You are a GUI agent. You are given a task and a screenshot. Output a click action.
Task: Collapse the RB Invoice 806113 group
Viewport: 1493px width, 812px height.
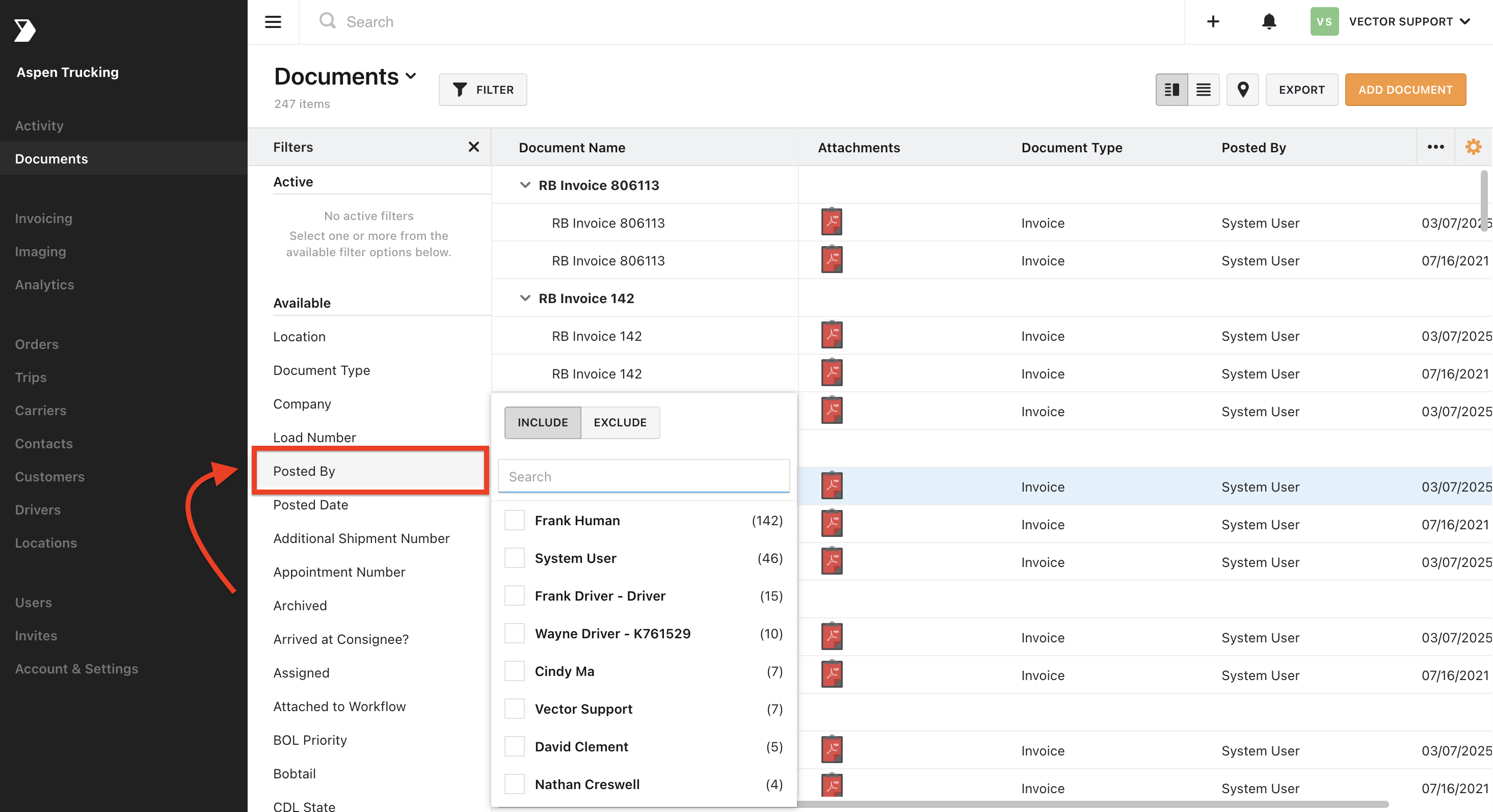pos(524,185)
